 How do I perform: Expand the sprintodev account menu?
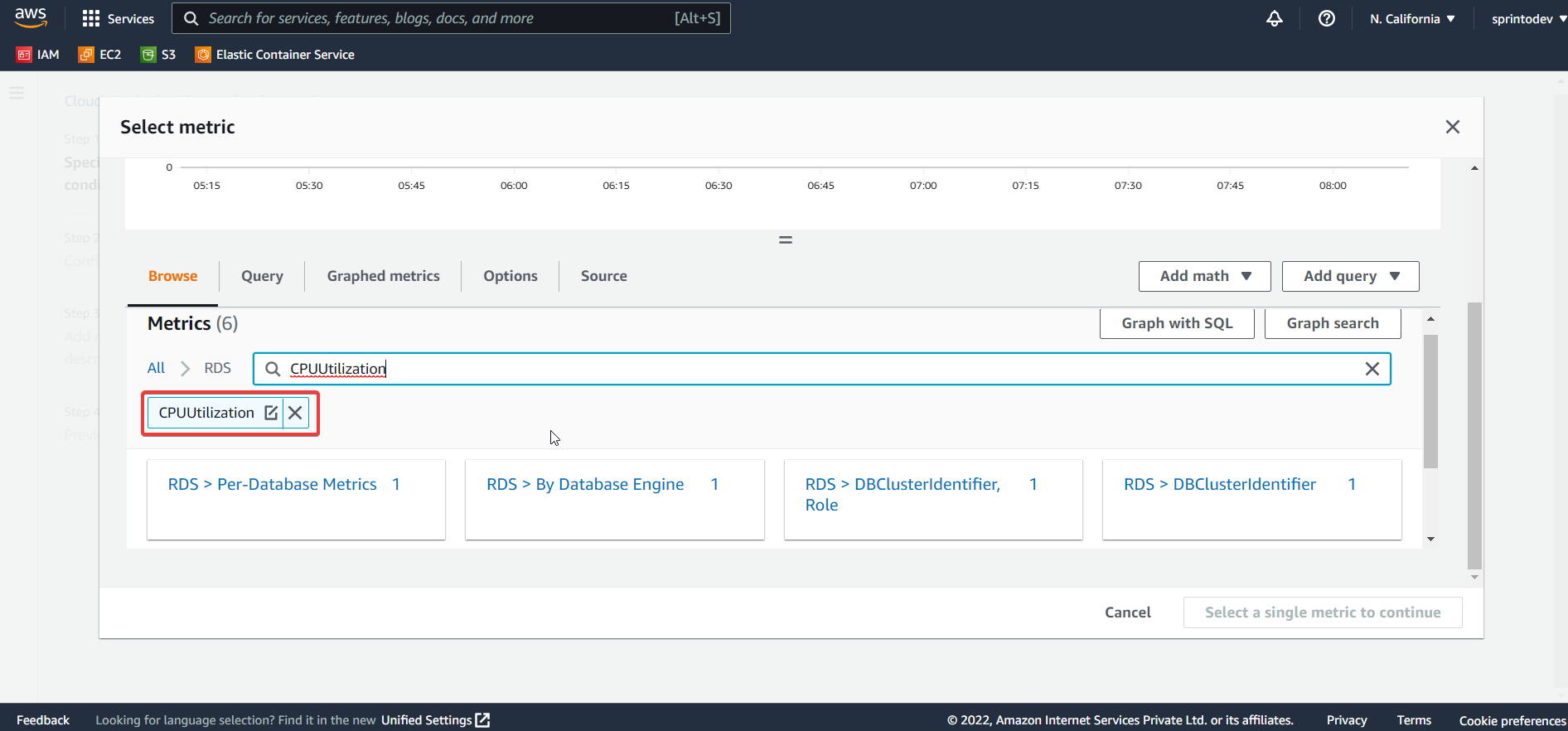point(1528,18)
